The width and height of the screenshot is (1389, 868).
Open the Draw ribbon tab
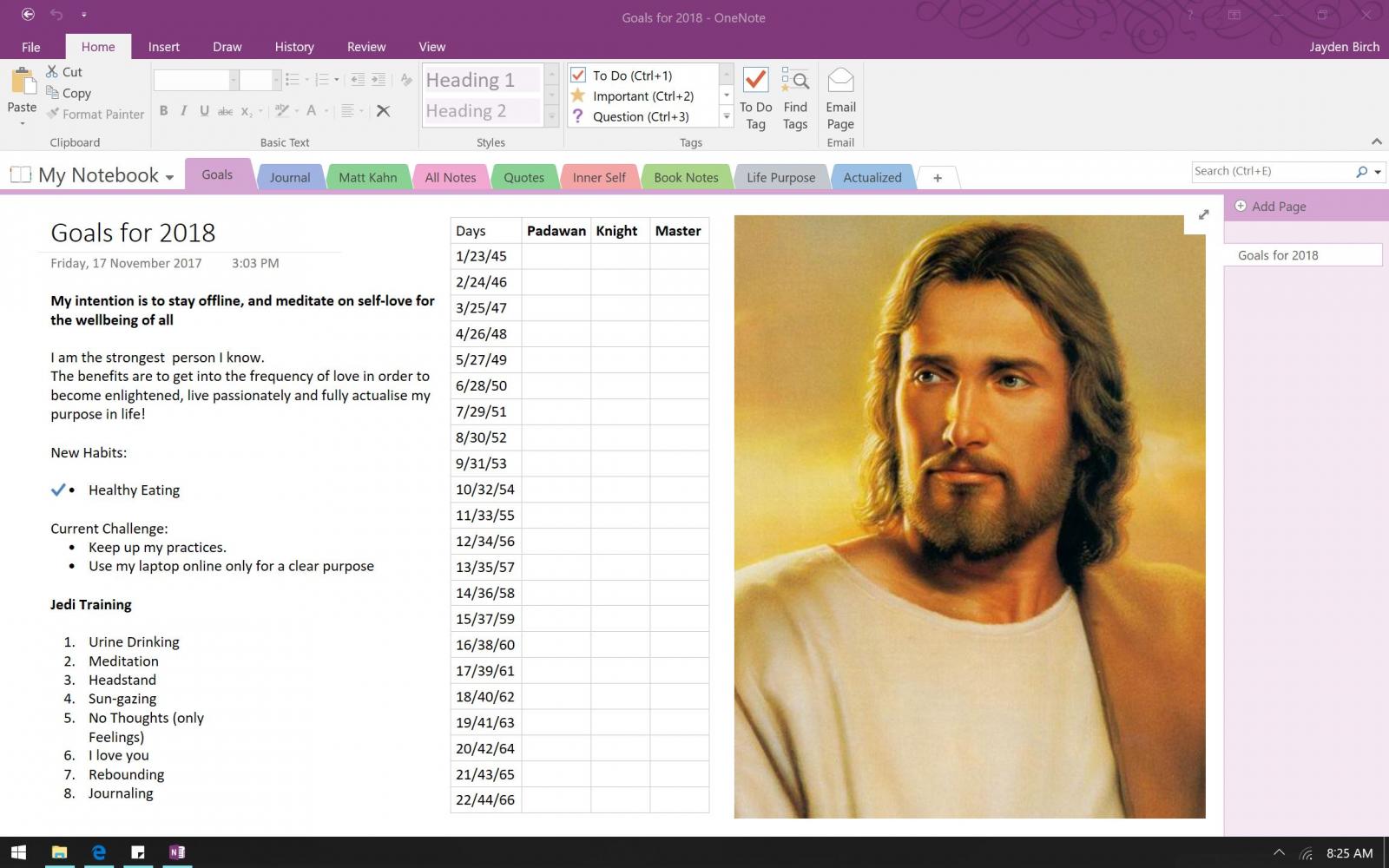pyautogui.click(x=227, y=47)
